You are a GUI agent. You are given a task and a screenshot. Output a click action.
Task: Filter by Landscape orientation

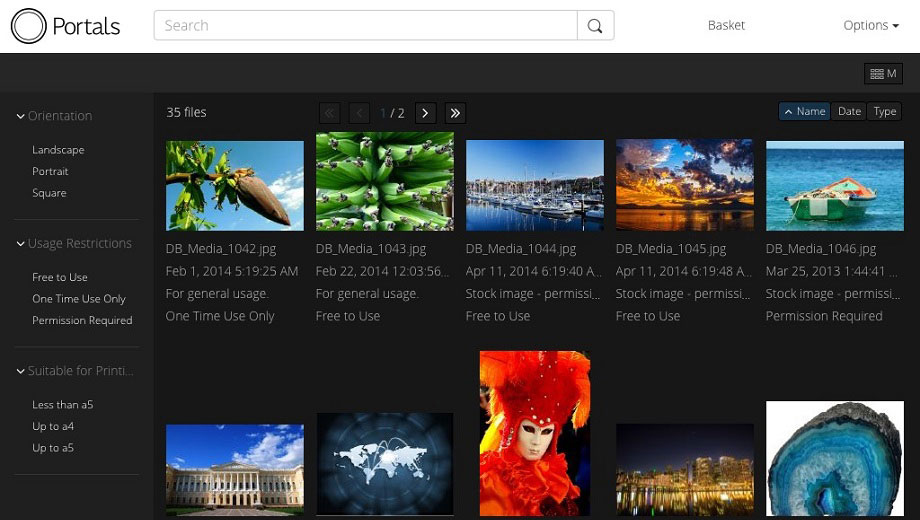[58, 150]
